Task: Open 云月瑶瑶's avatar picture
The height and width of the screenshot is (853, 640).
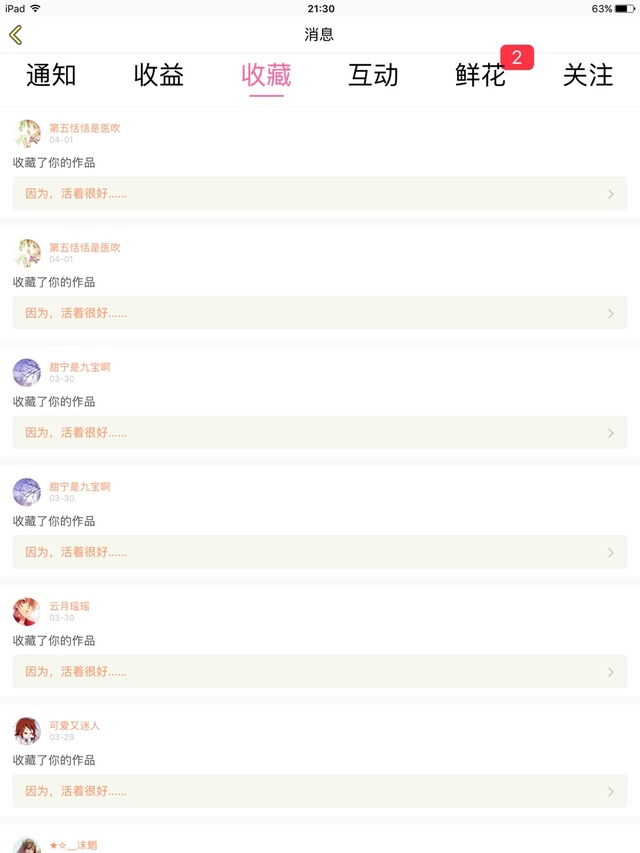Action: point(27,611)
